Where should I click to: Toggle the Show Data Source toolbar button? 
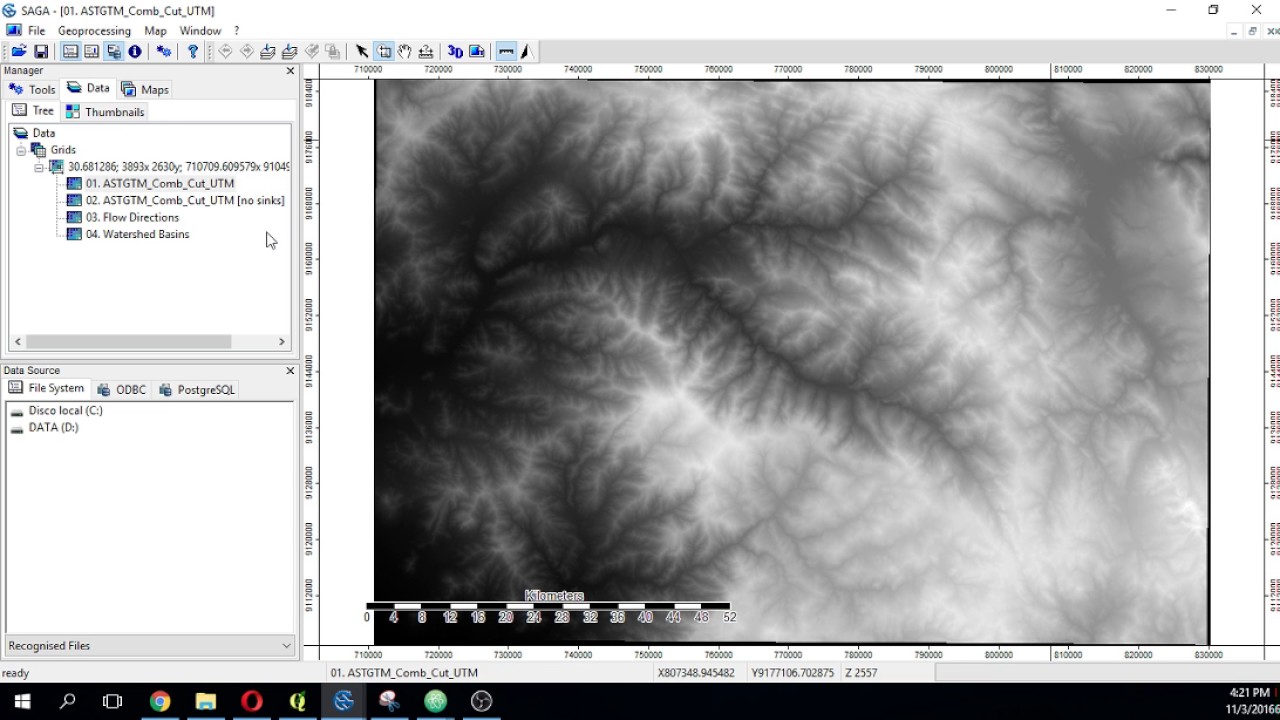(x=113, y=52)
